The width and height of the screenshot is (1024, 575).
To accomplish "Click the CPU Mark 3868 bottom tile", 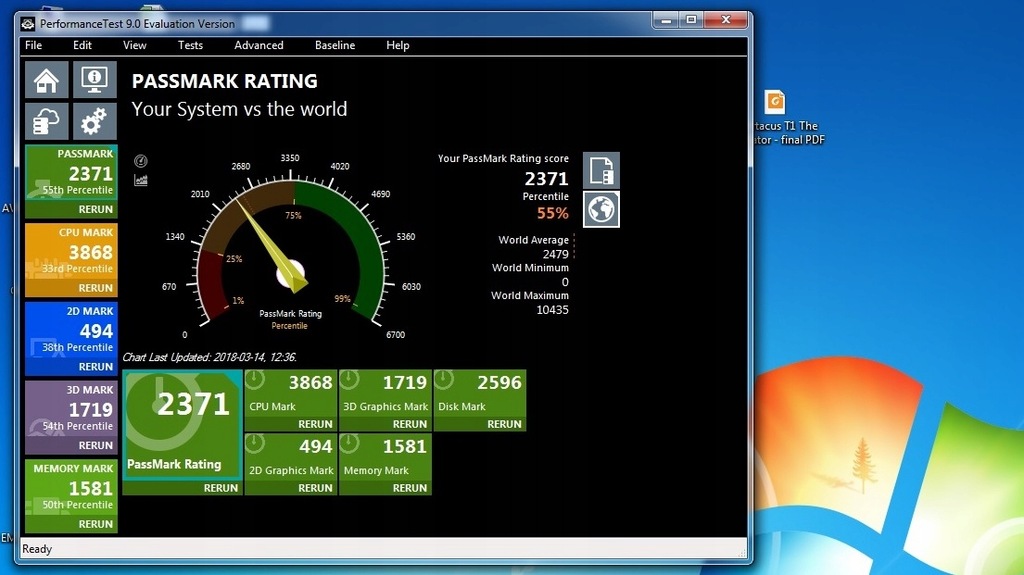I will 291,393.
